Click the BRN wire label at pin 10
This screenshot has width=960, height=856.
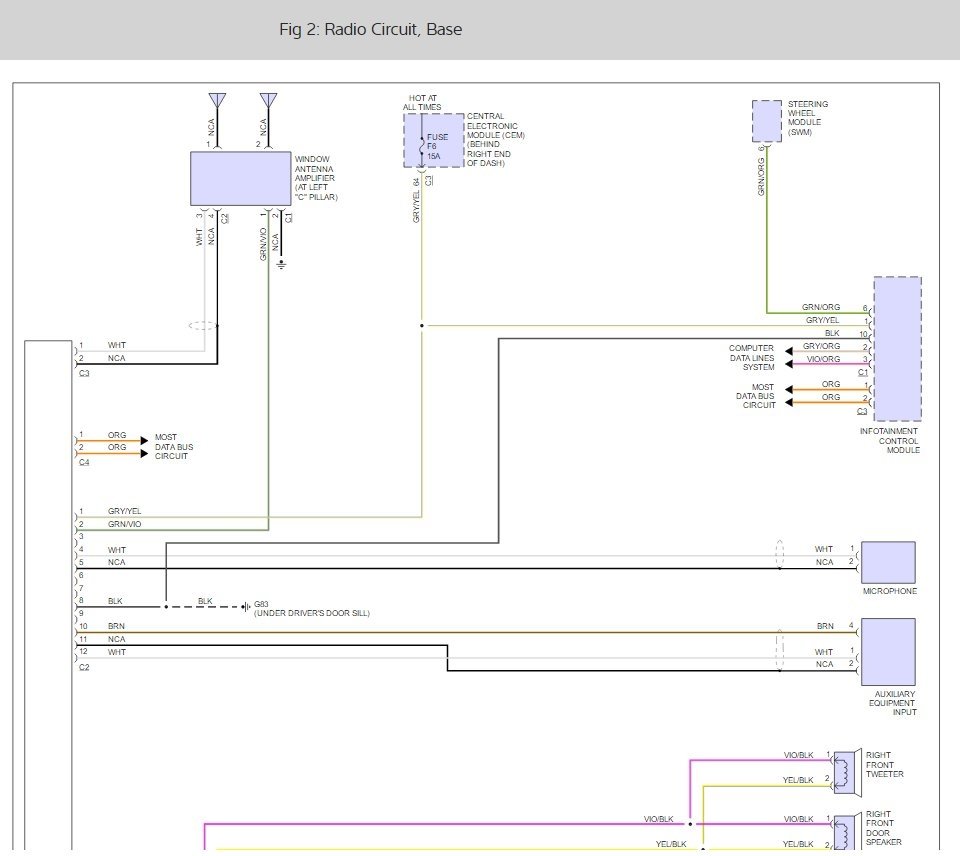(116, 626)
